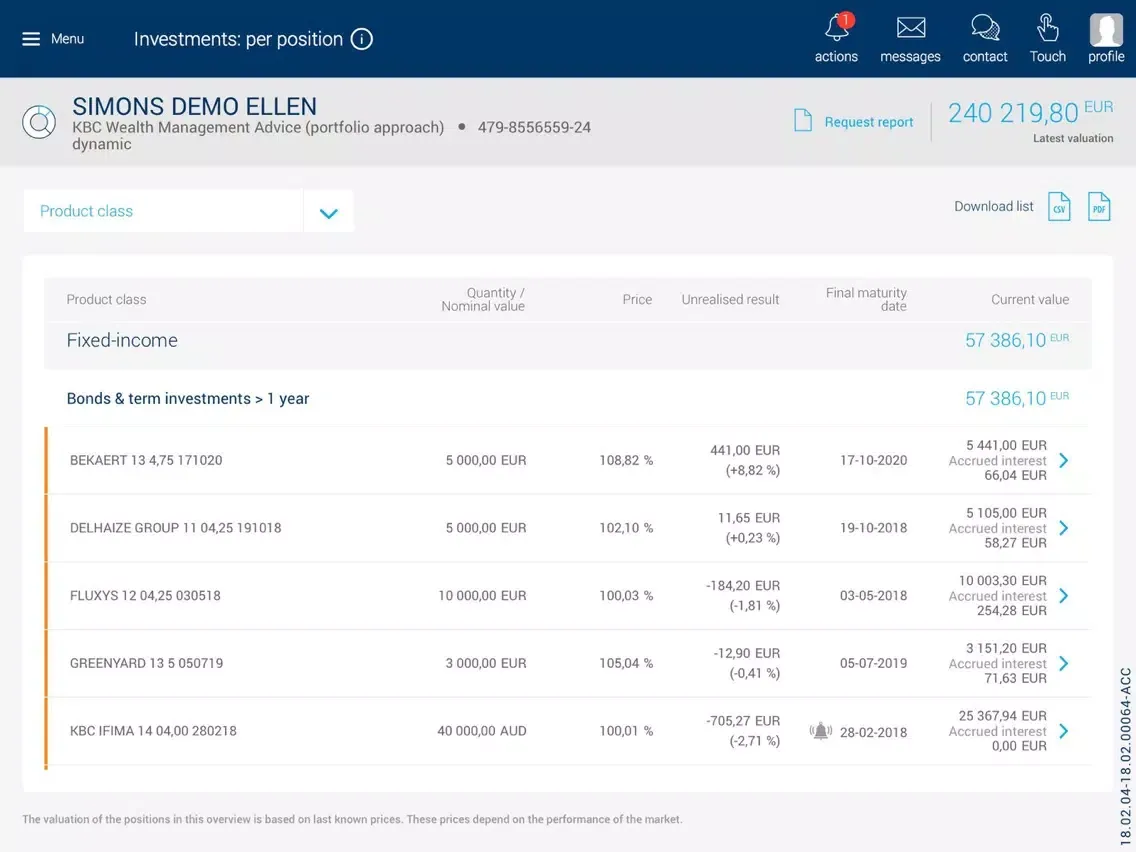
Task: Open details chevron for BEKAERT 13 4,75 171020
Action: (1064, 460)
